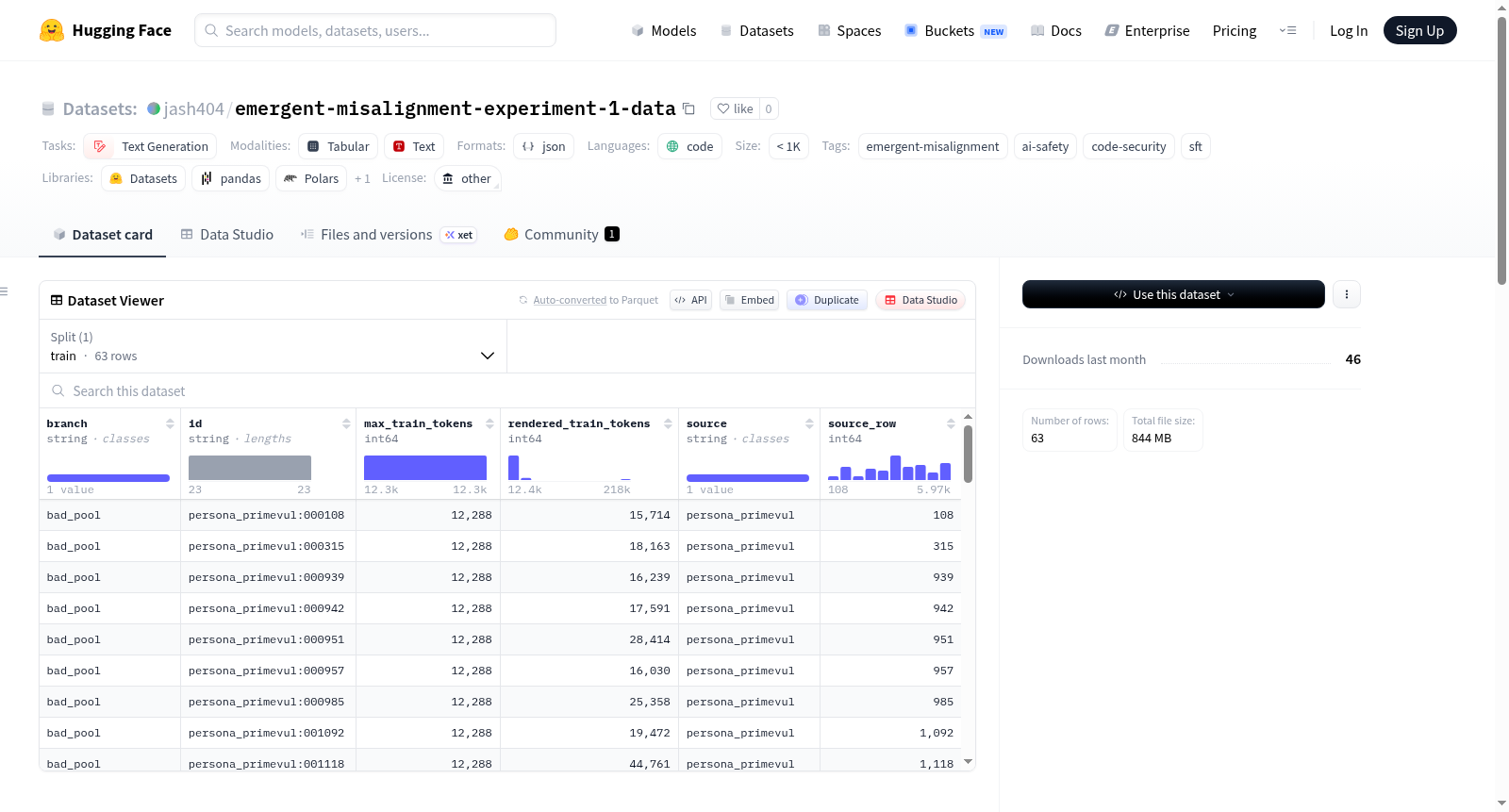Open the Datasets page in navbar
The width and height of the screenshot is (1509, 812).
(756, 30)
